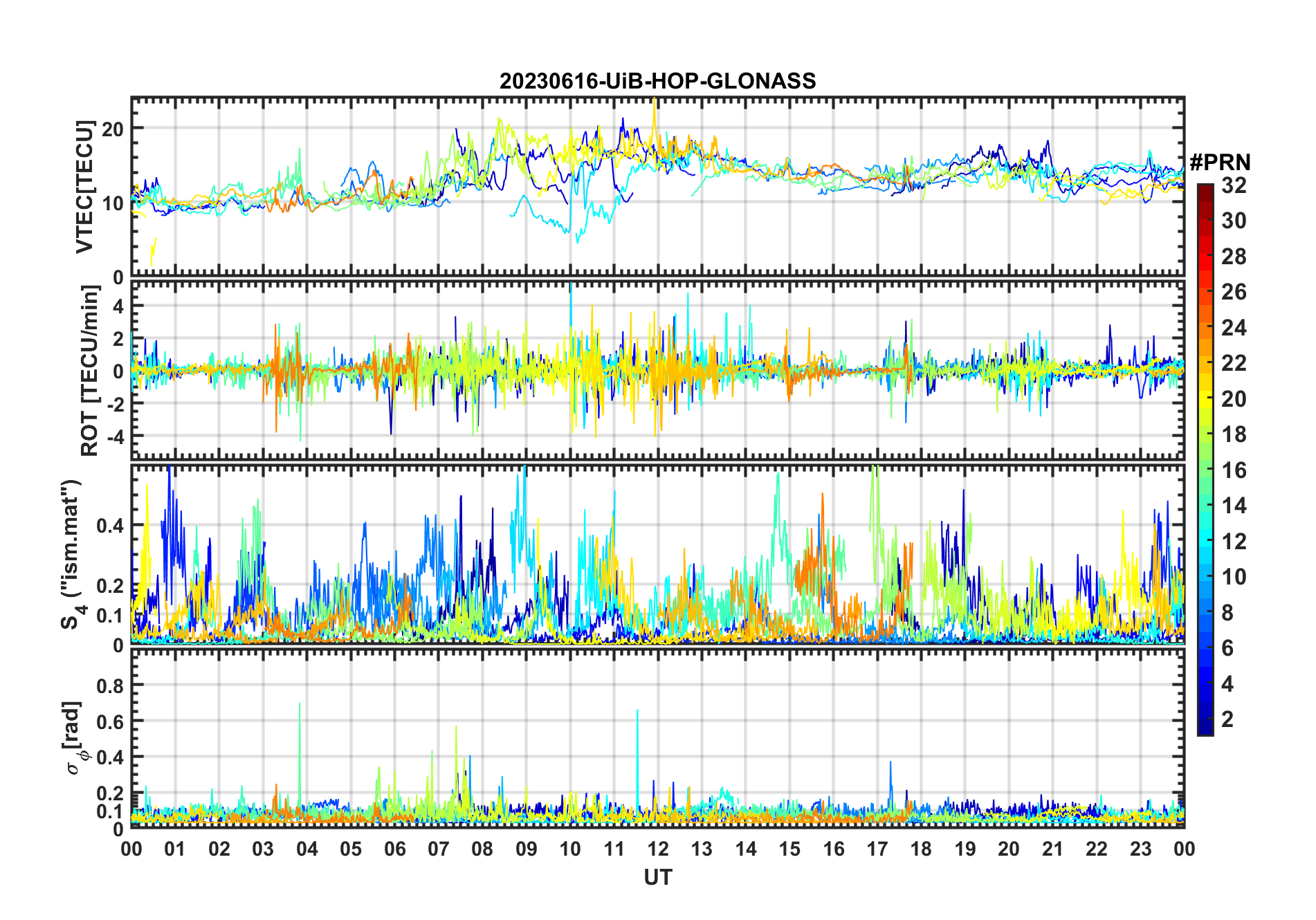Select the 10 hour tick on the UT axis

click(570, 849)
